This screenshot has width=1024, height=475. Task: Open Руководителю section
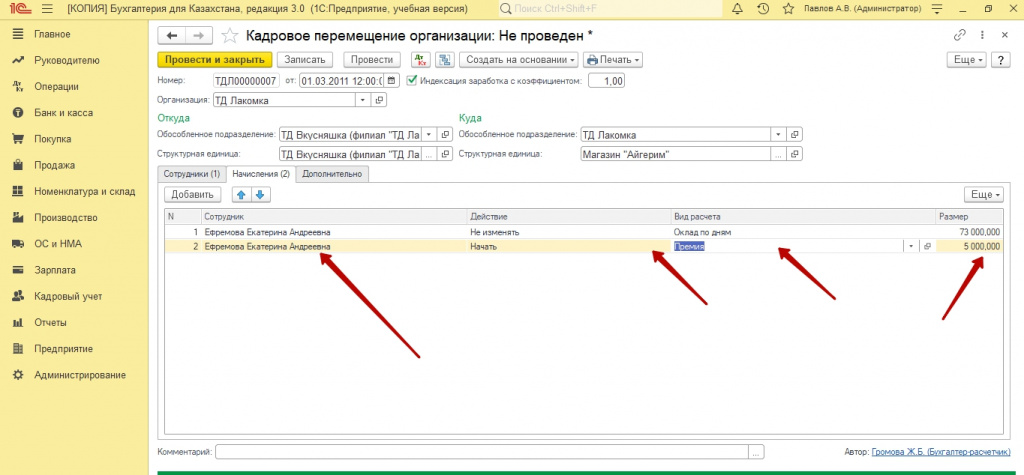[x=67, y=60]
